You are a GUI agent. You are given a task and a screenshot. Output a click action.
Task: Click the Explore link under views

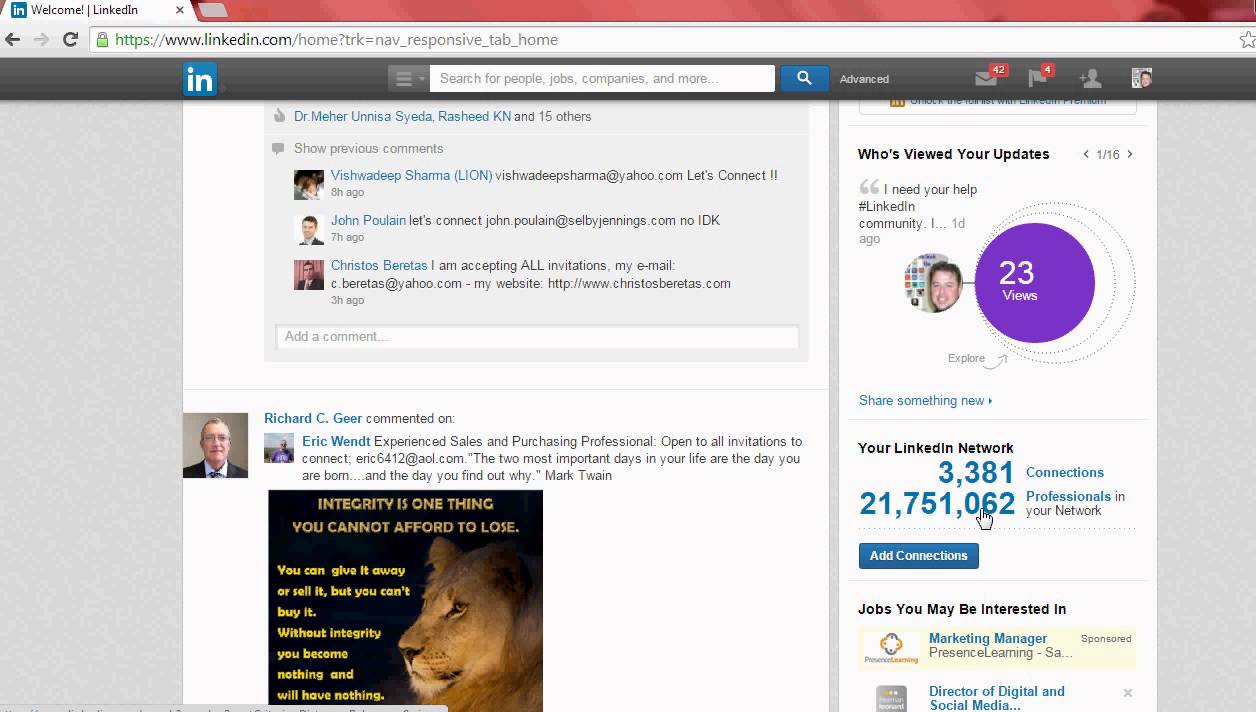(966, 358)
